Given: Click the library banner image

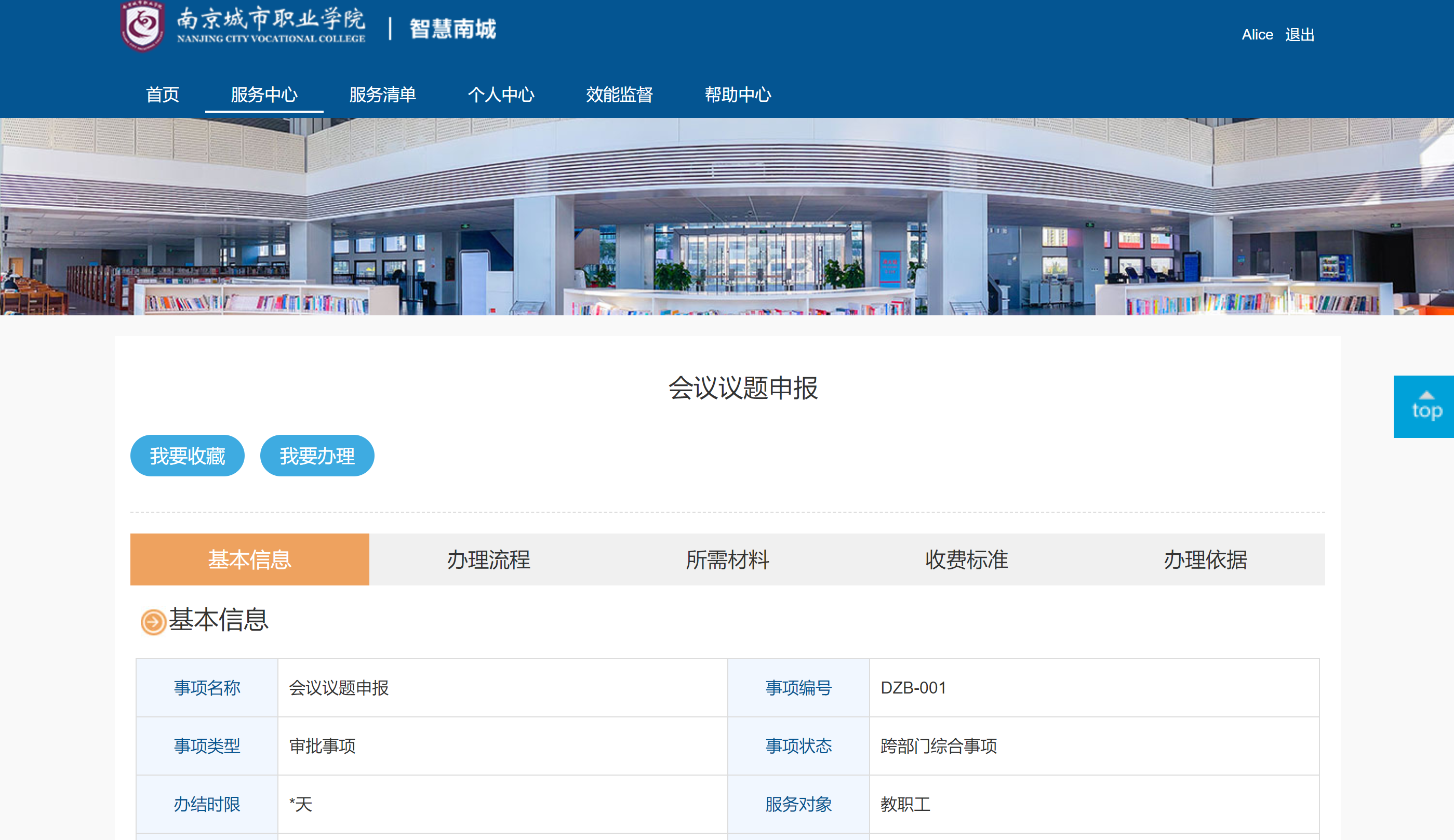Looking at the screenshot, I should coord(727,216).
